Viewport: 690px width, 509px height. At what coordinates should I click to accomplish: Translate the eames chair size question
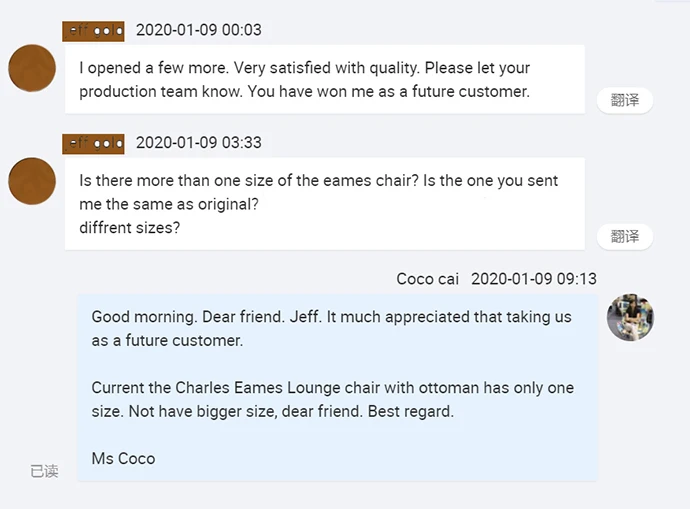625,236
